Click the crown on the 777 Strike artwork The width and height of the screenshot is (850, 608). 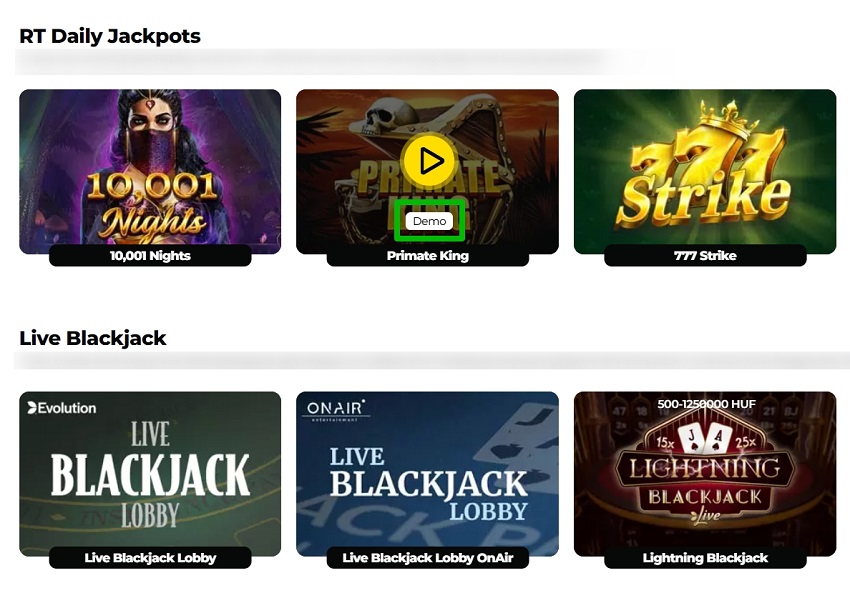coord(730,118)
